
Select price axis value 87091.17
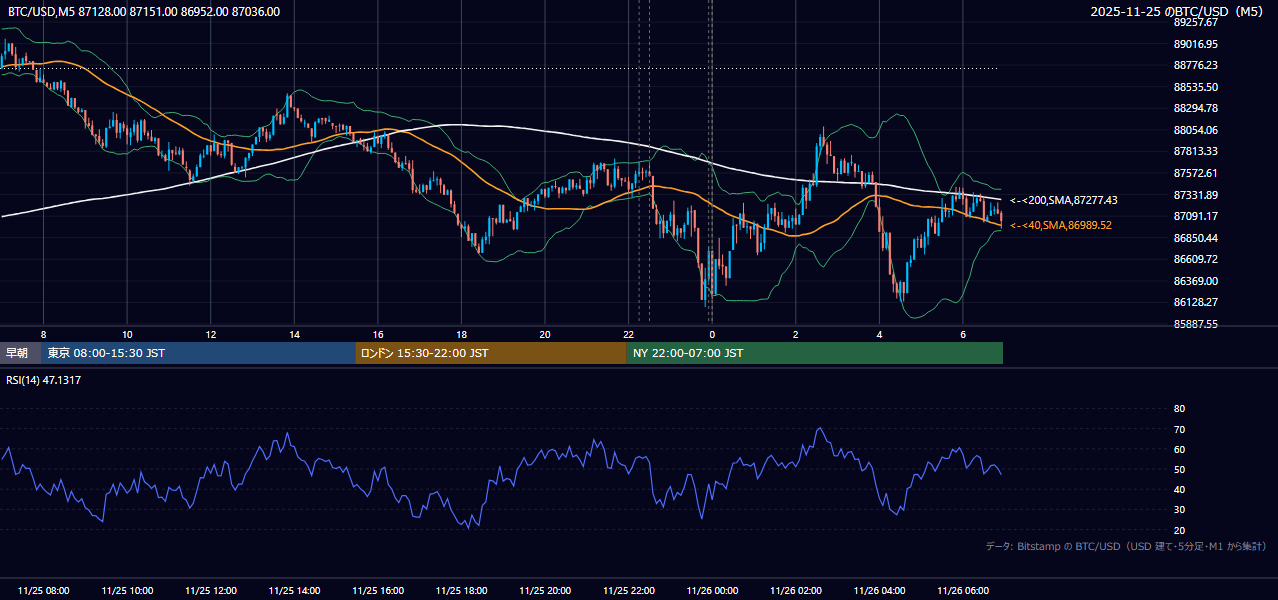tap(1195, 216)
